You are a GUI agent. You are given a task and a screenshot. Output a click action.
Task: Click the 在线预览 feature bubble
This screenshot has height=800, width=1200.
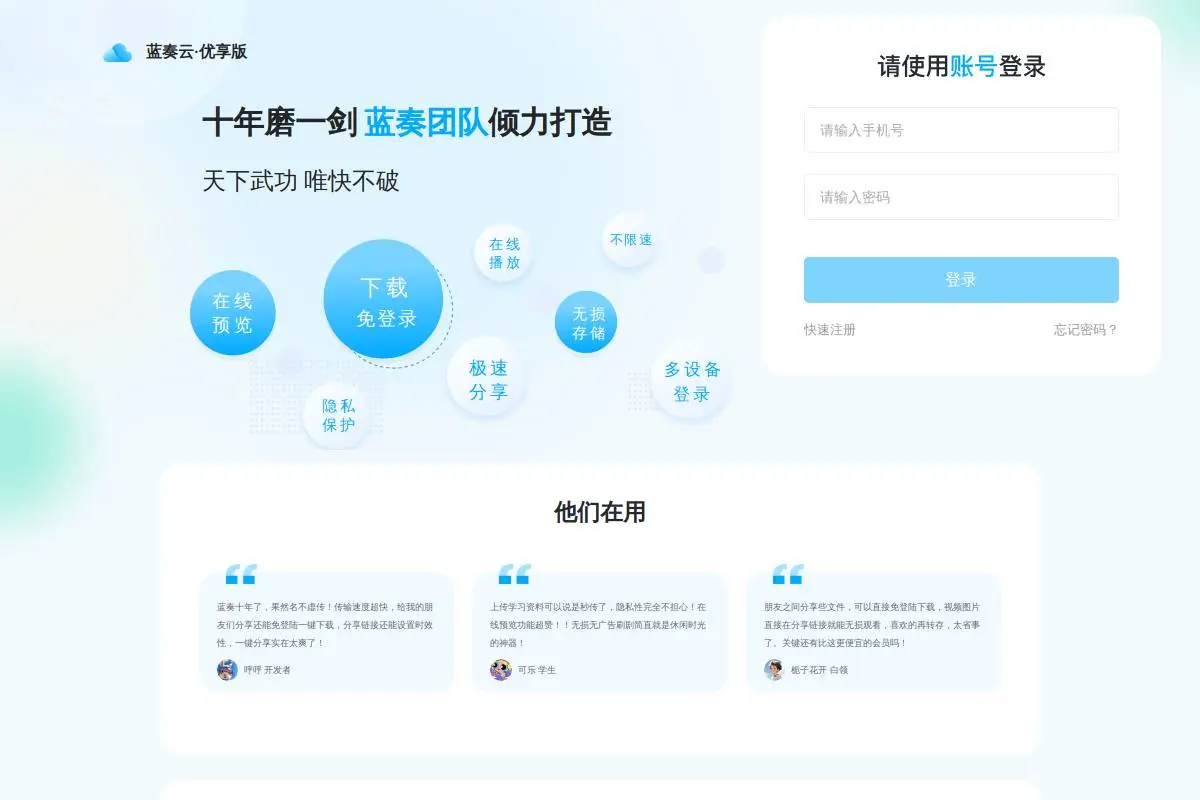point(232,313)
